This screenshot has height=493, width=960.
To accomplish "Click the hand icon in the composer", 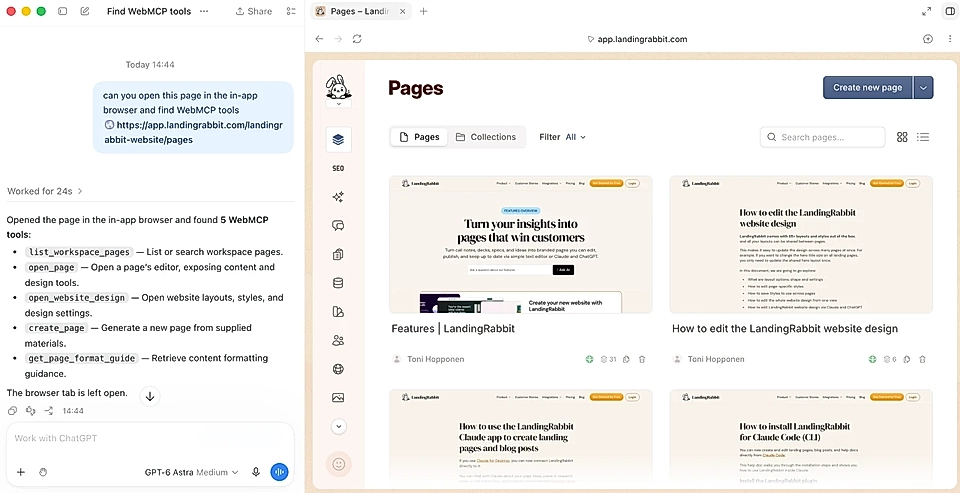I will point(43,472).
